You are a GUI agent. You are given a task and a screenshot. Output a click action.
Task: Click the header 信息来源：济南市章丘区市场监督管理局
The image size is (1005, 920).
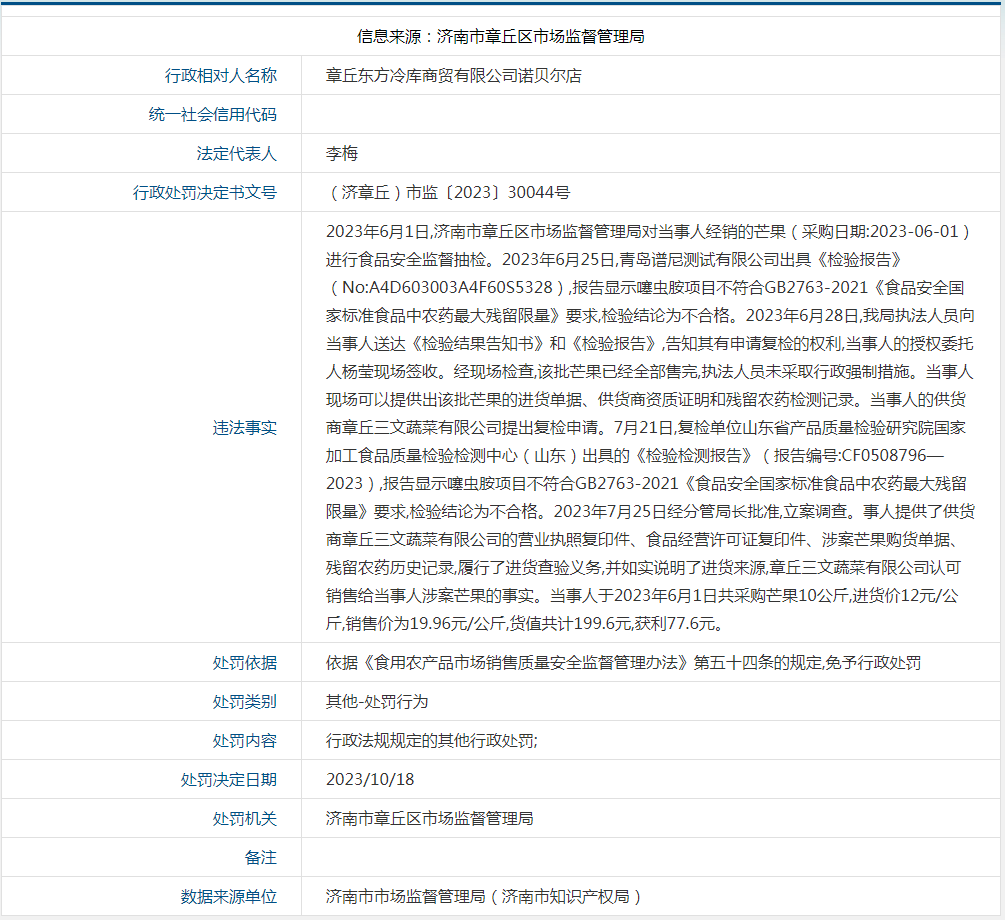501,37
